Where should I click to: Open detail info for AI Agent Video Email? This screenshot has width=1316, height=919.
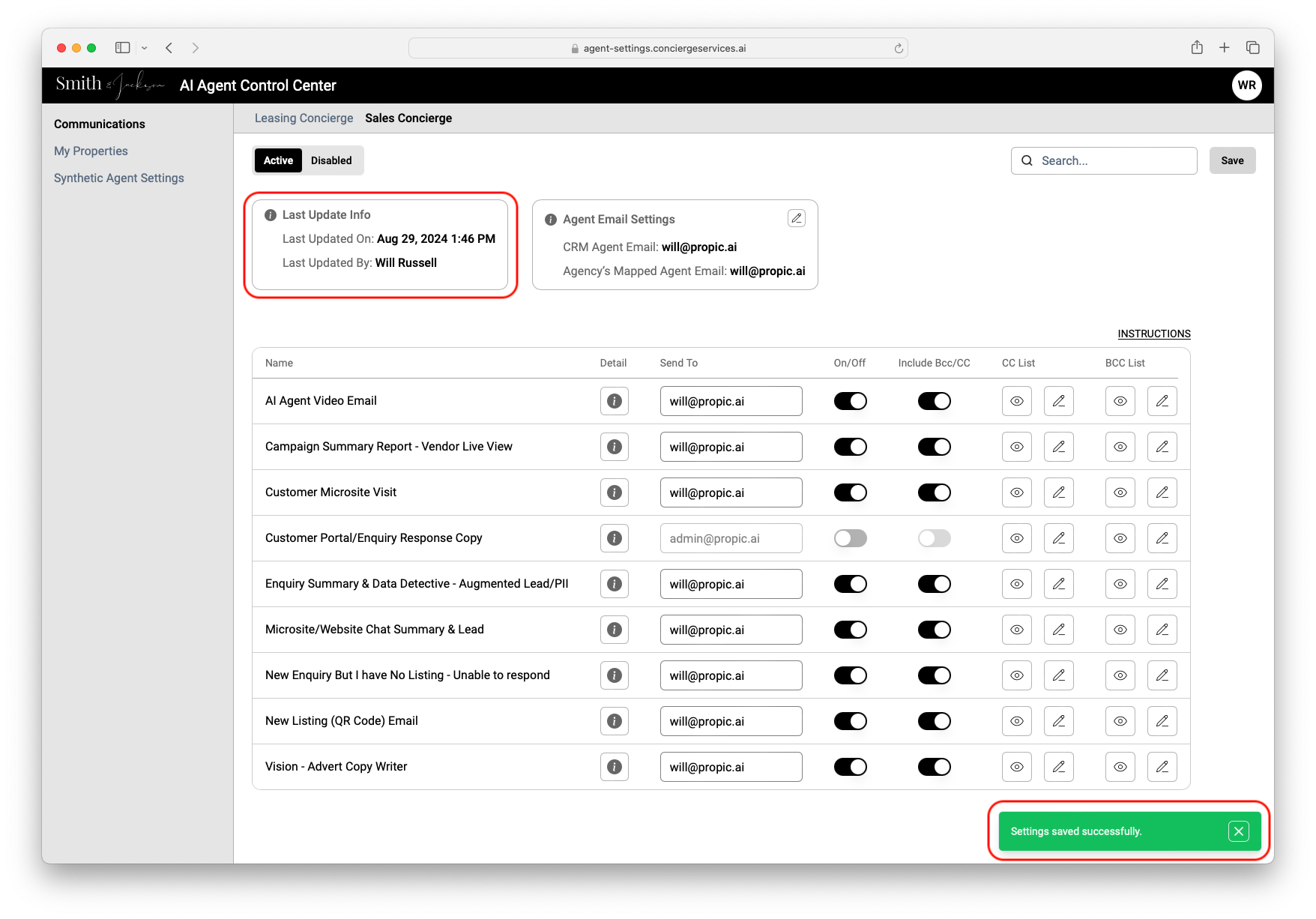pos(615,401)
